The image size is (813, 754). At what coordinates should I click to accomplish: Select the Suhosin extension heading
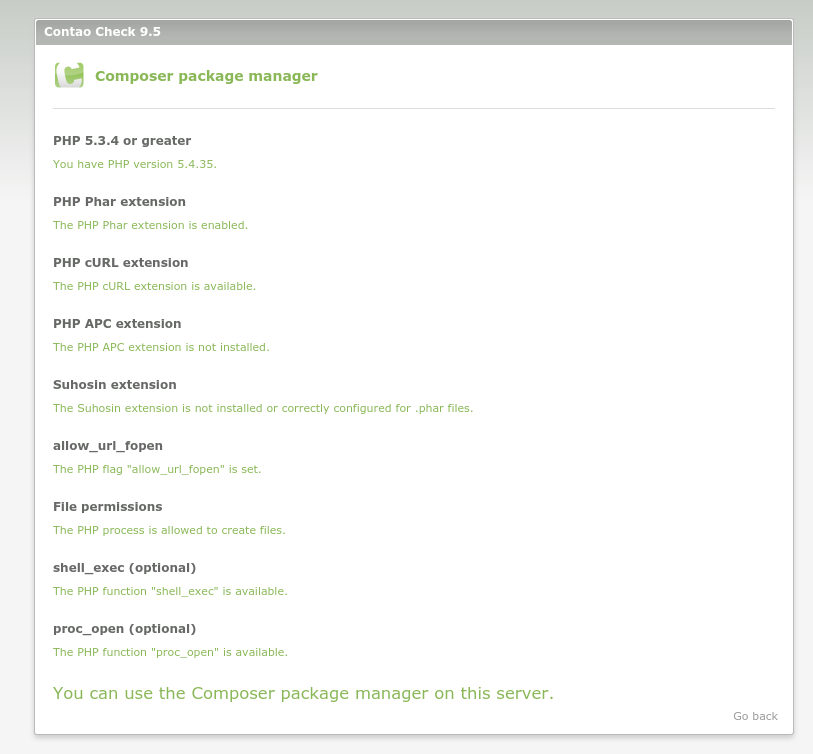115,385
